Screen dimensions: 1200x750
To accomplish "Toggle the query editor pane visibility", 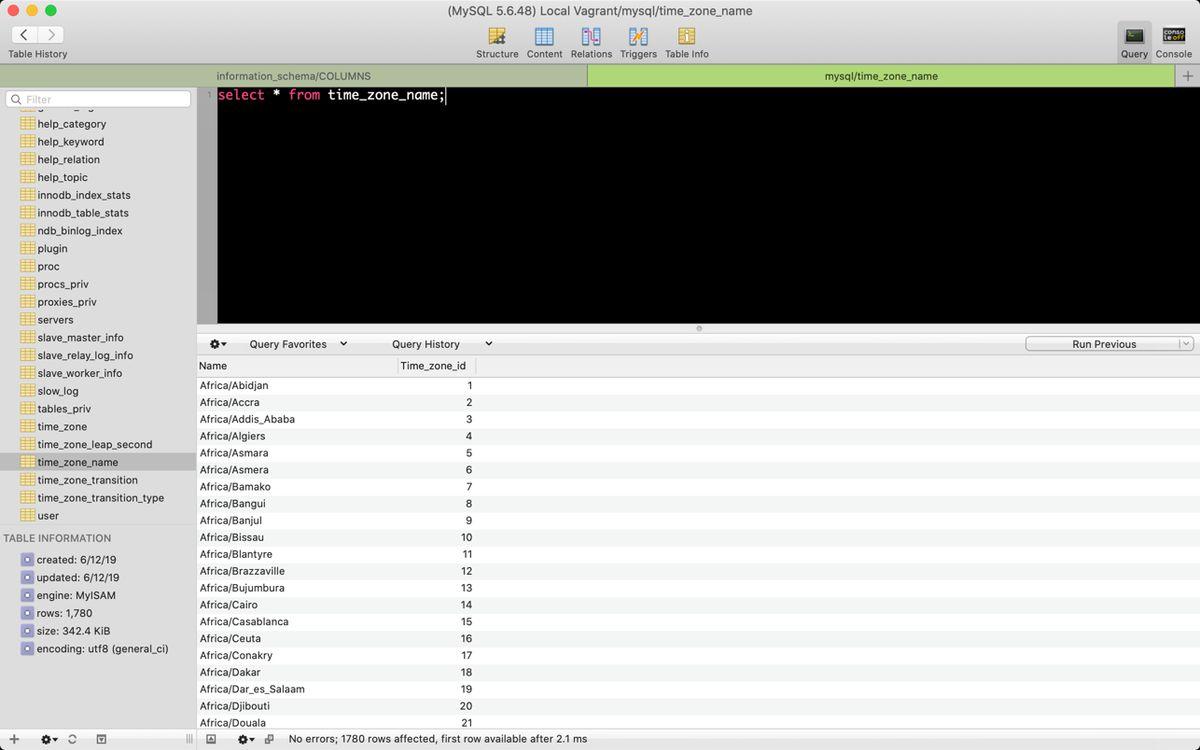I will coord(211,739).
